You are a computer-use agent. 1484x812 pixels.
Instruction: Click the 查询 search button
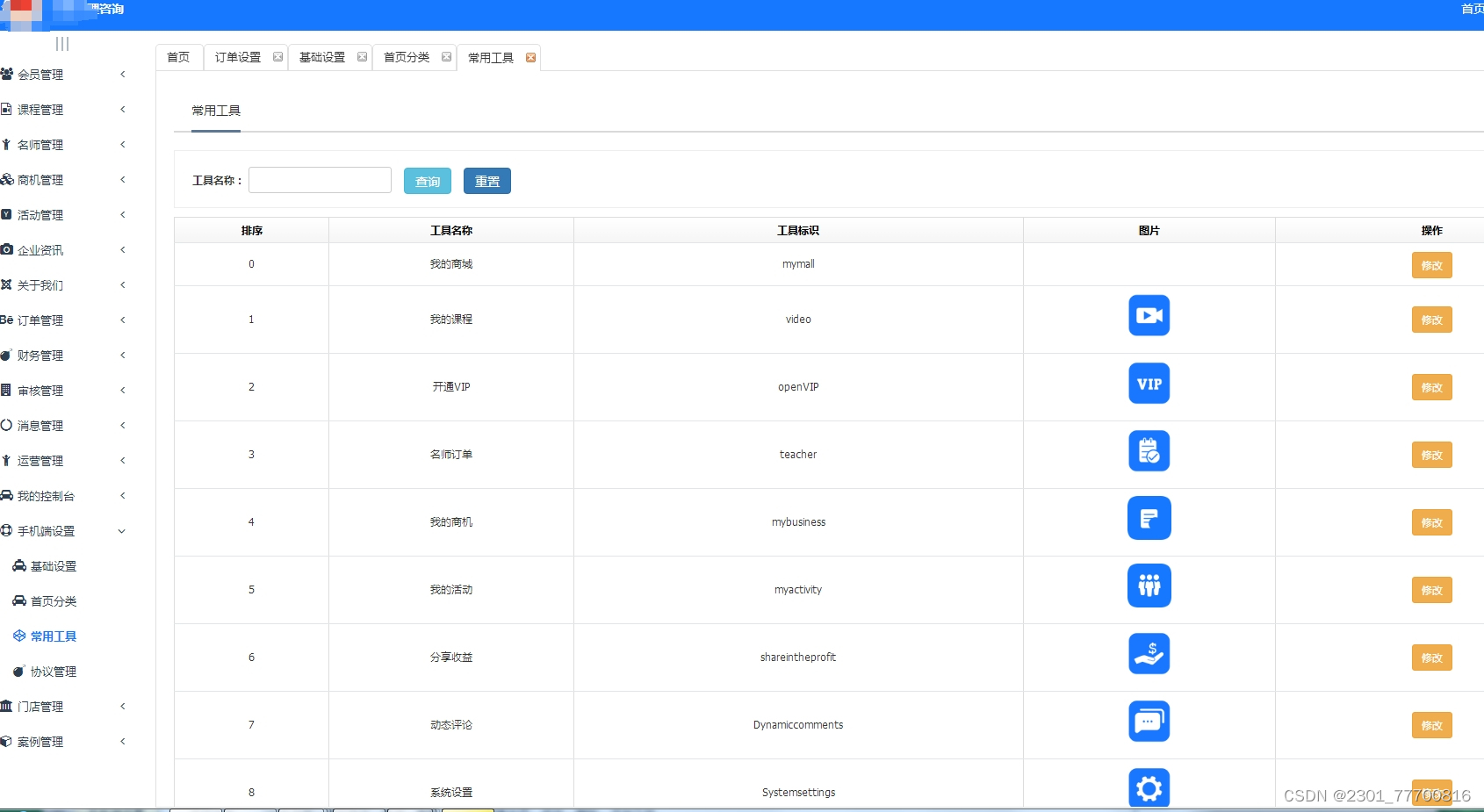pyautogui.click(x=428, y=181)
